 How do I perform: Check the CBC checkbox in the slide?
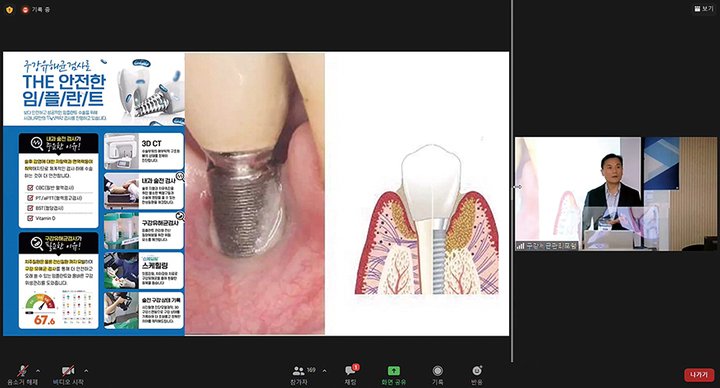[x=30, y=188]
